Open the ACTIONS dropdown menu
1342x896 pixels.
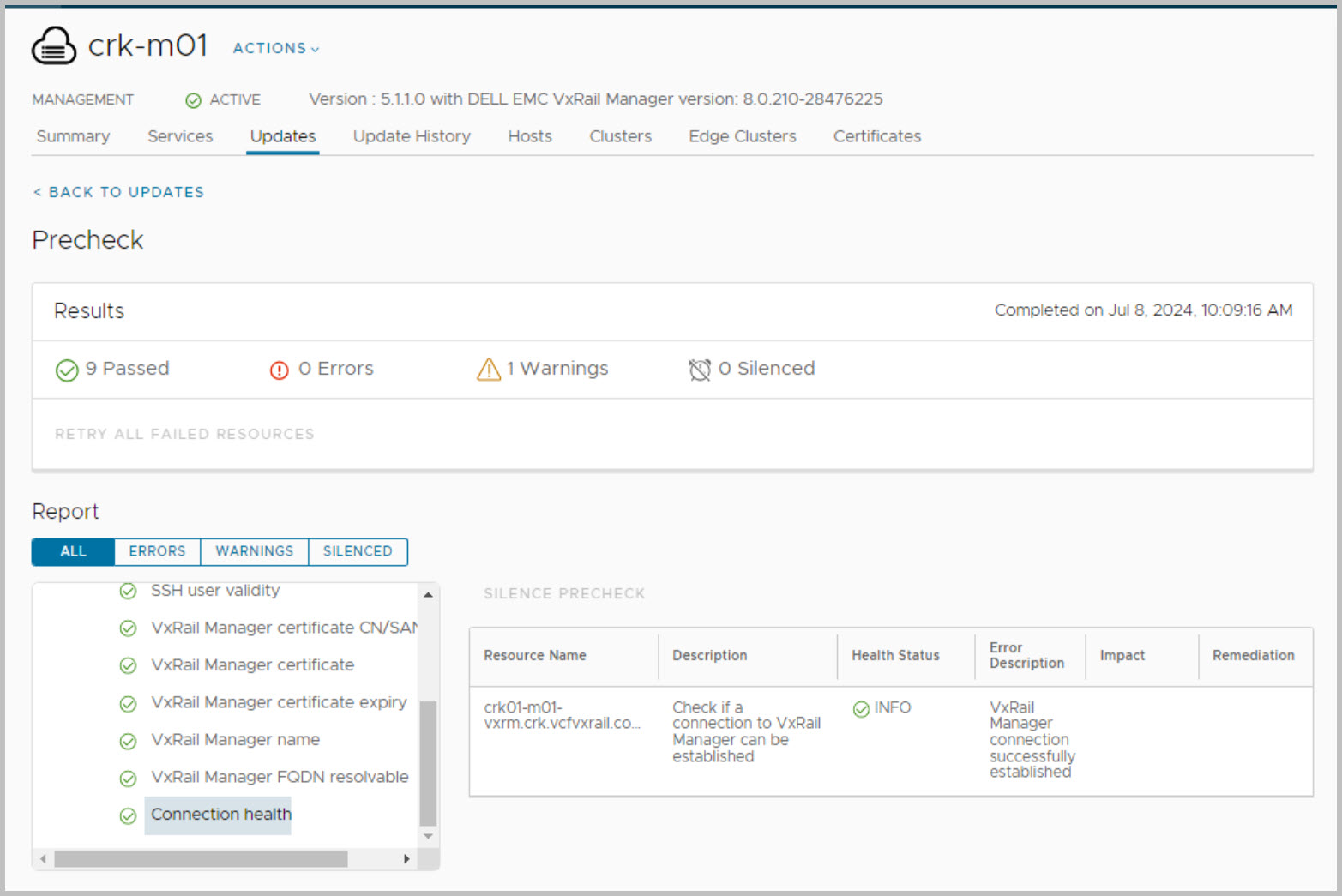275,48
